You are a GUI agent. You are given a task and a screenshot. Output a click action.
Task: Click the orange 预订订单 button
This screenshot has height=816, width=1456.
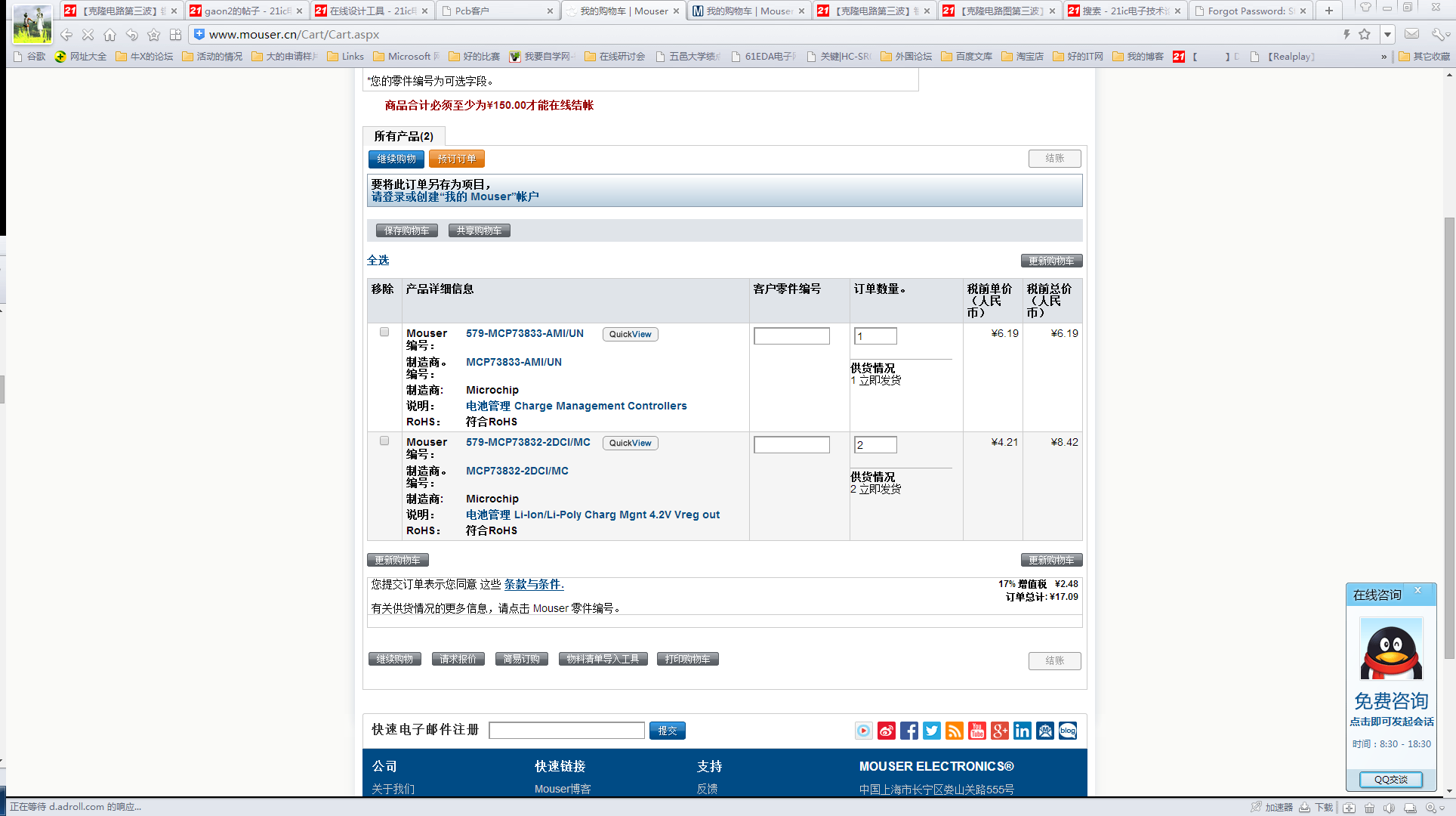[457, 159]
